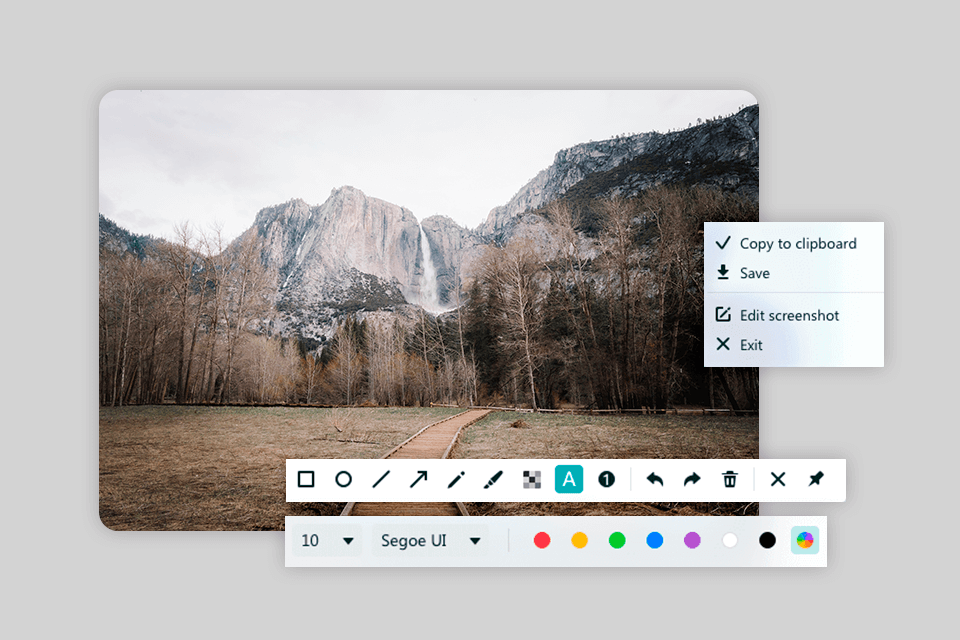Viewport: 960px width, 640px height.
Task: Choose the black color swatch
Action: pyautogui.click(x=767, y=540)
